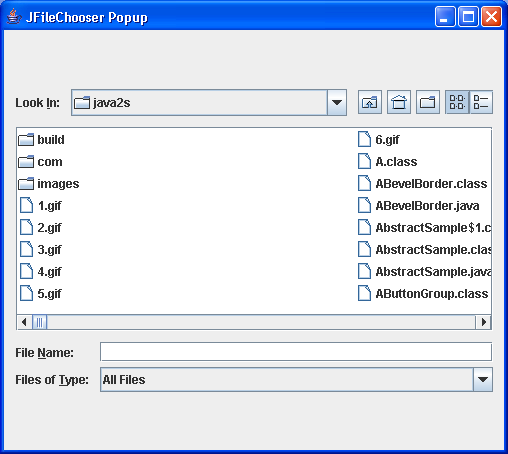
Task: Close the JFileChooser Popup window
Action: (x=491, y=16)
